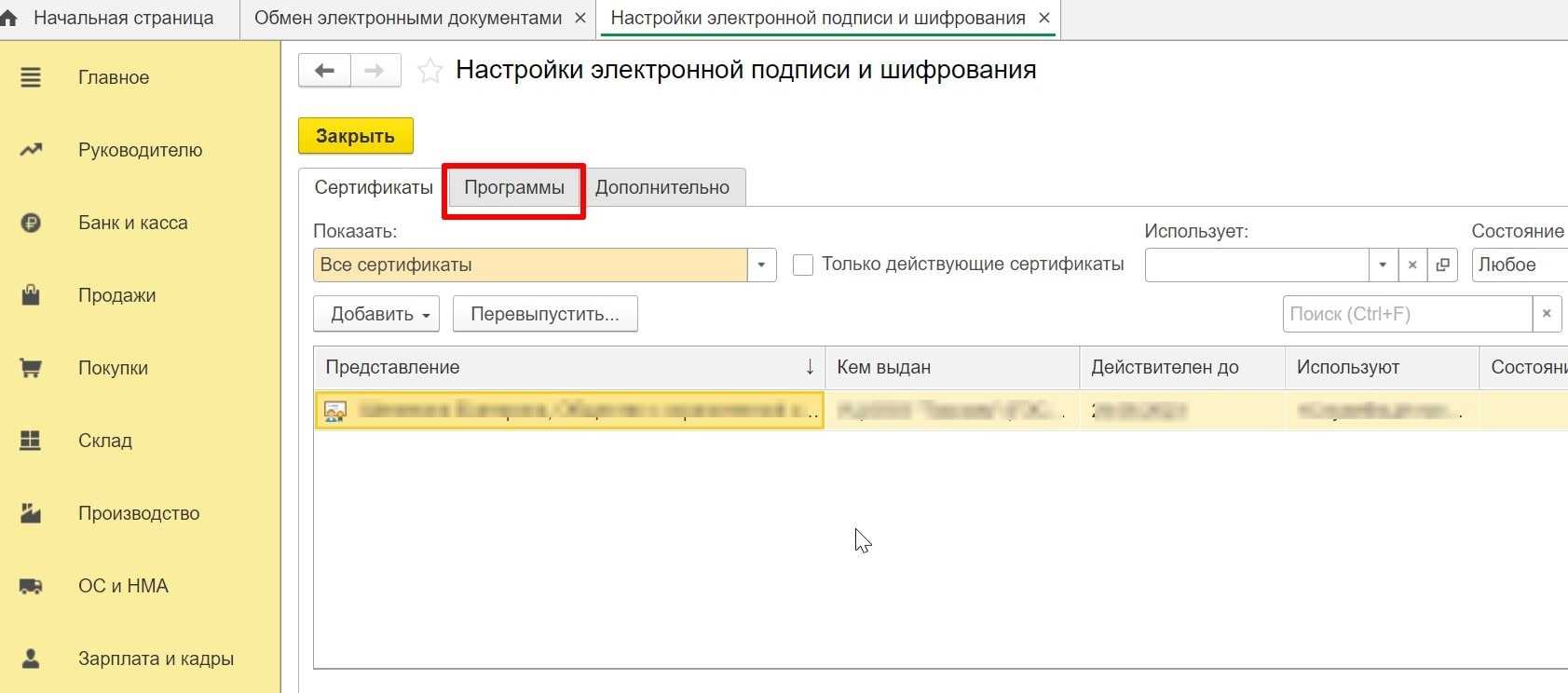This screenshot has width=1568, height=693.
Task: Enable Только действующие сертификаты checkbox
Action: coord(802,265)
